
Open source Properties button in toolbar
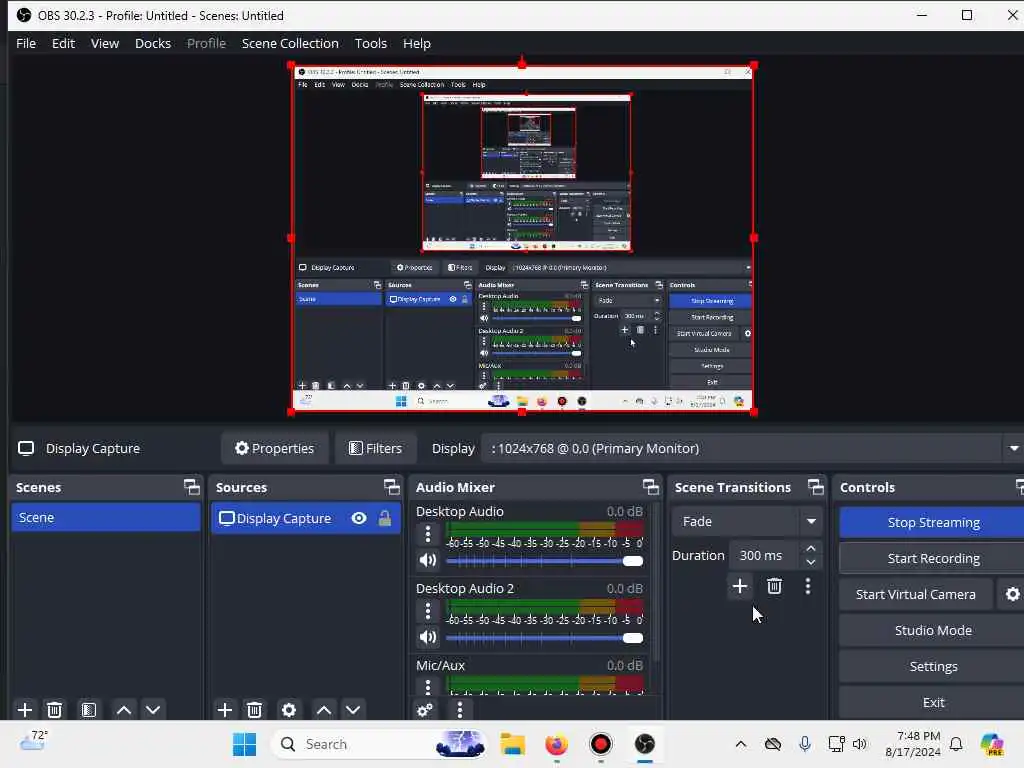[274, 449]
